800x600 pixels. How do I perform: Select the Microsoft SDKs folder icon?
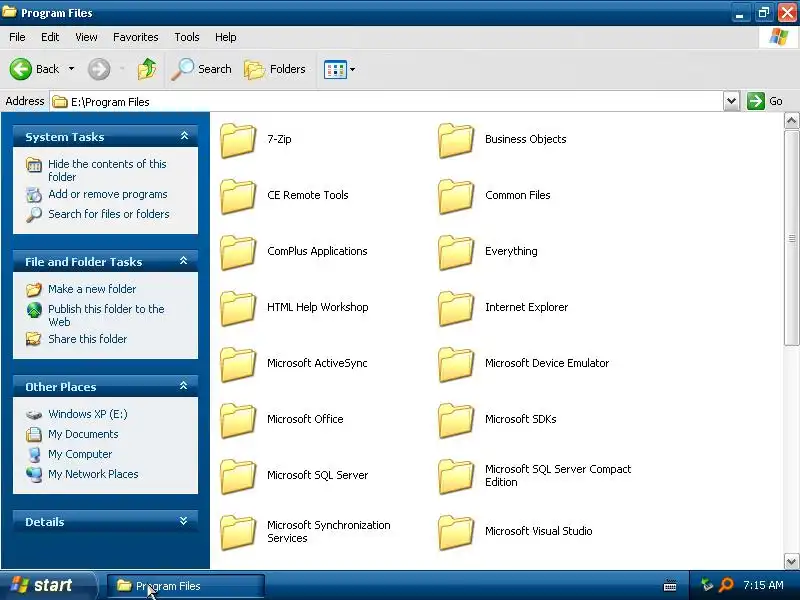point(456,420)
